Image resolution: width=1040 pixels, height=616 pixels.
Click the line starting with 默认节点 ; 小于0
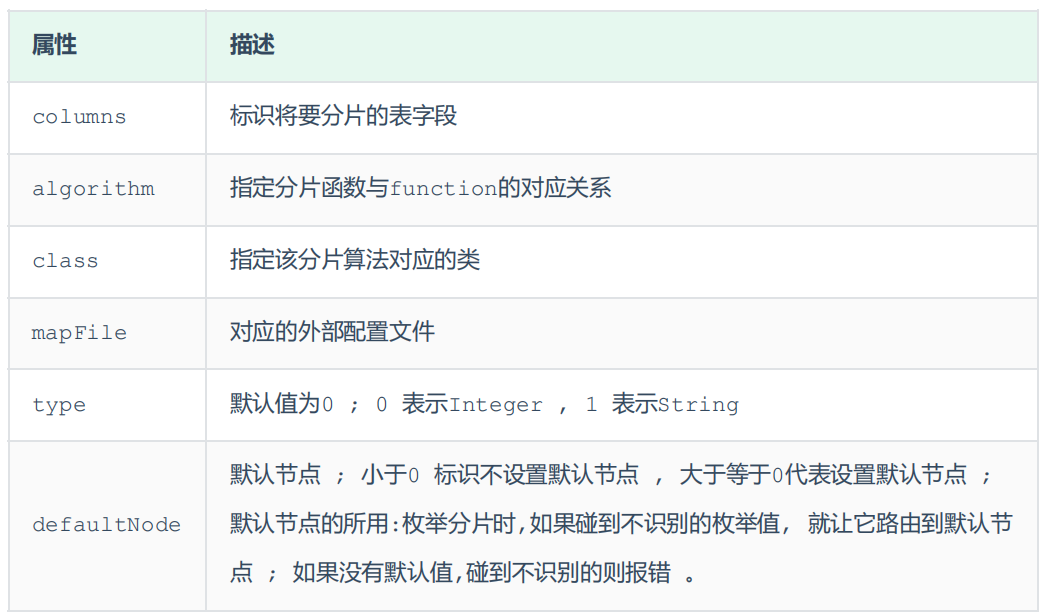click(610, 475)
